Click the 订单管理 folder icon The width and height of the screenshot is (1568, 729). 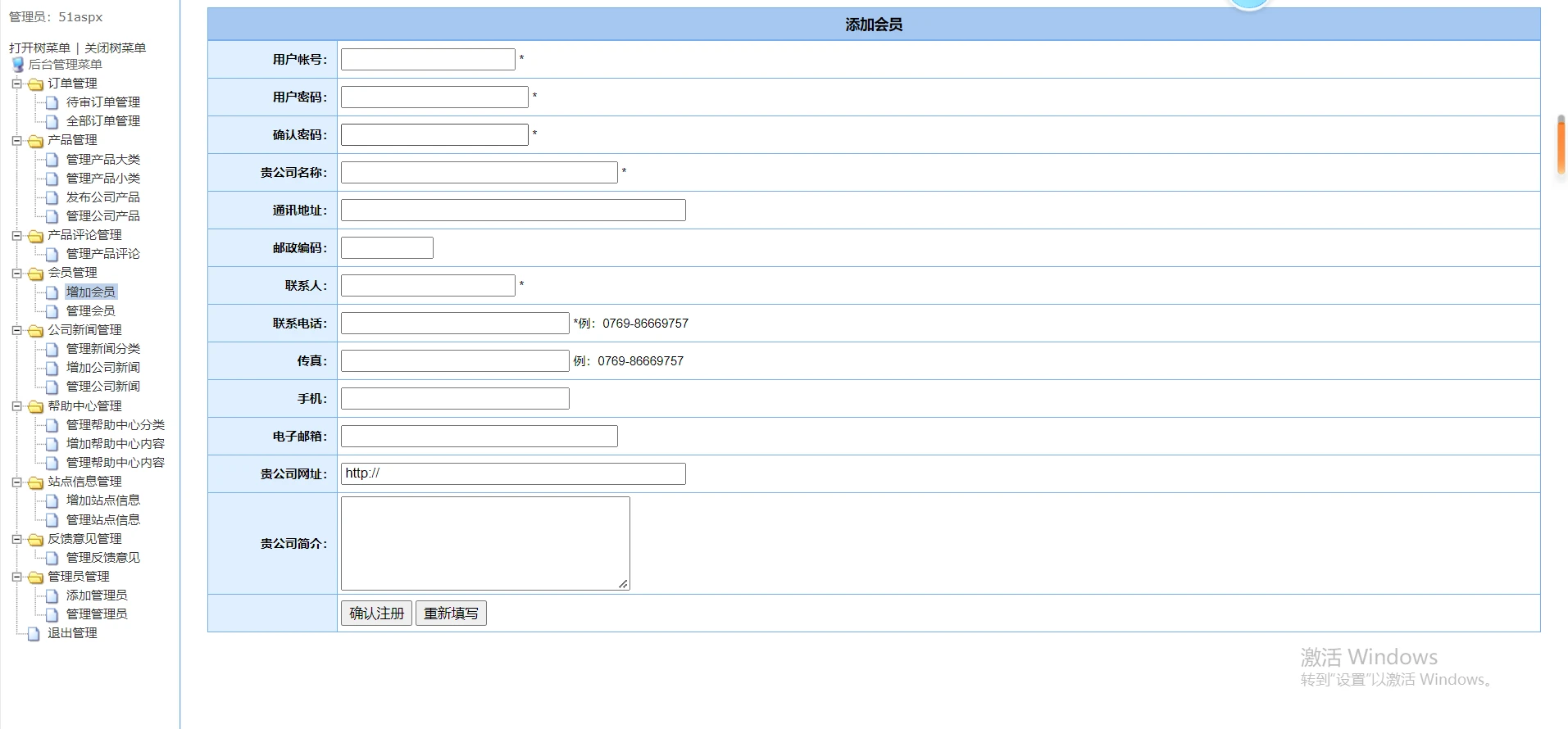point(35,84)
